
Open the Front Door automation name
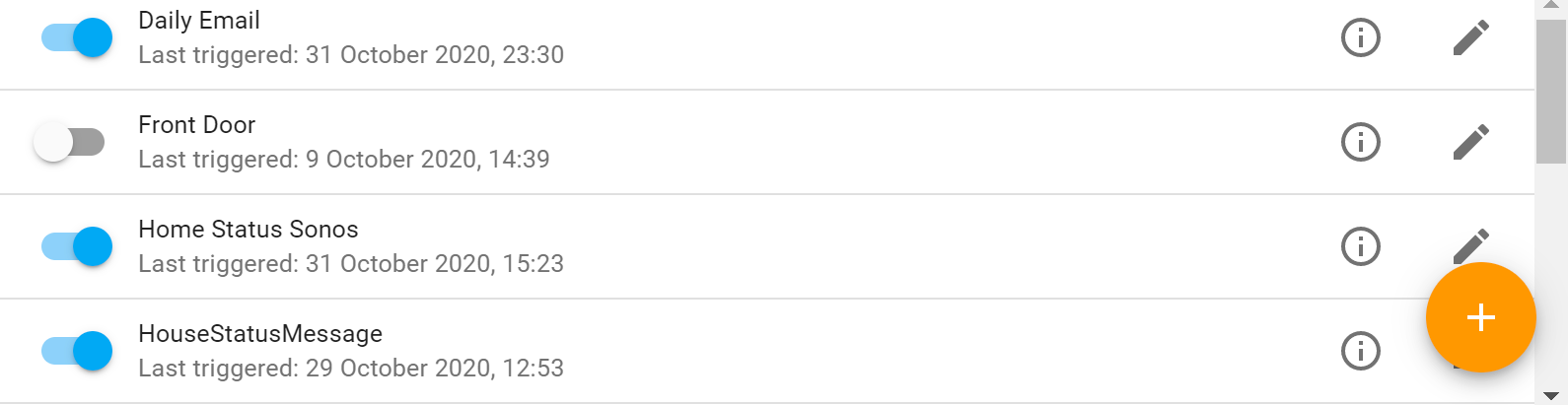click(196, 125)
